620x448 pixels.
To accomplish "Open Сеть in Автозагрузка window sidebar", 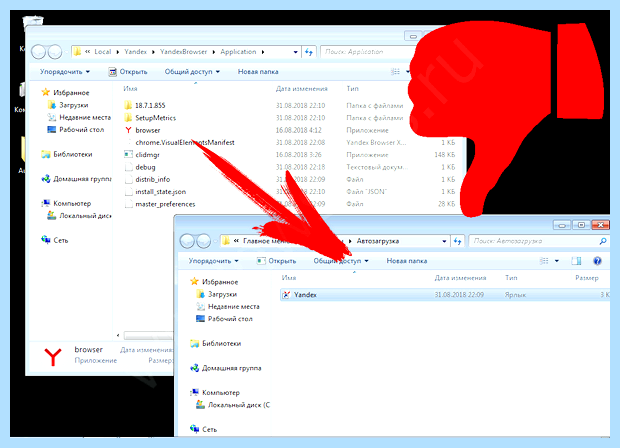I will (x=204, y=429).
